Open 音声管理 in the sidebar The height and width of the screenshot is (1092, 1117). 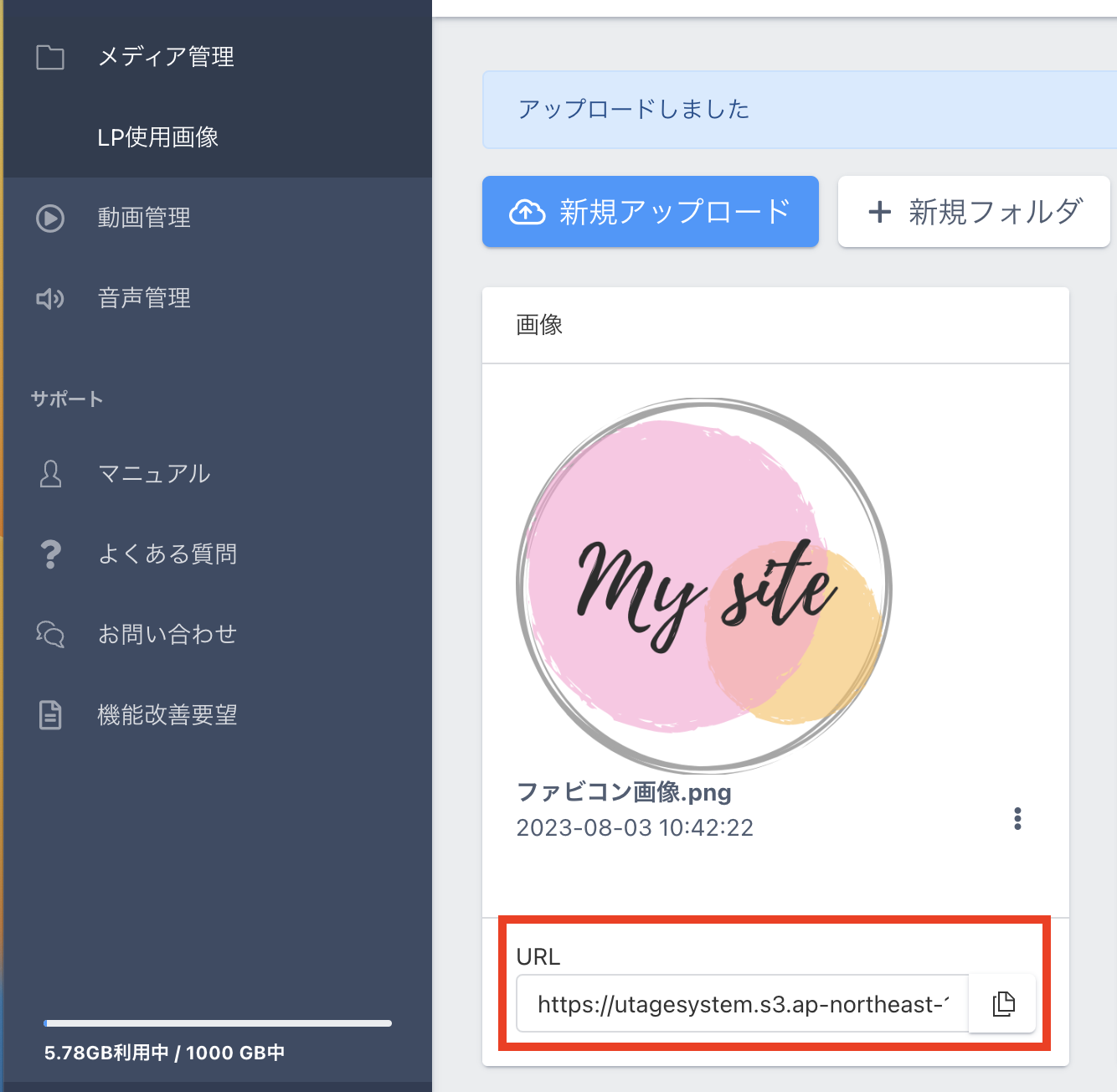click(144, 298)
